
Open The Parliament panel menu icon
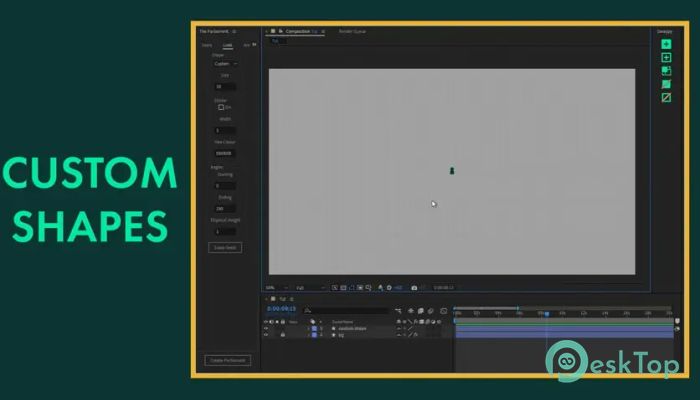click(x=234, y=32)
